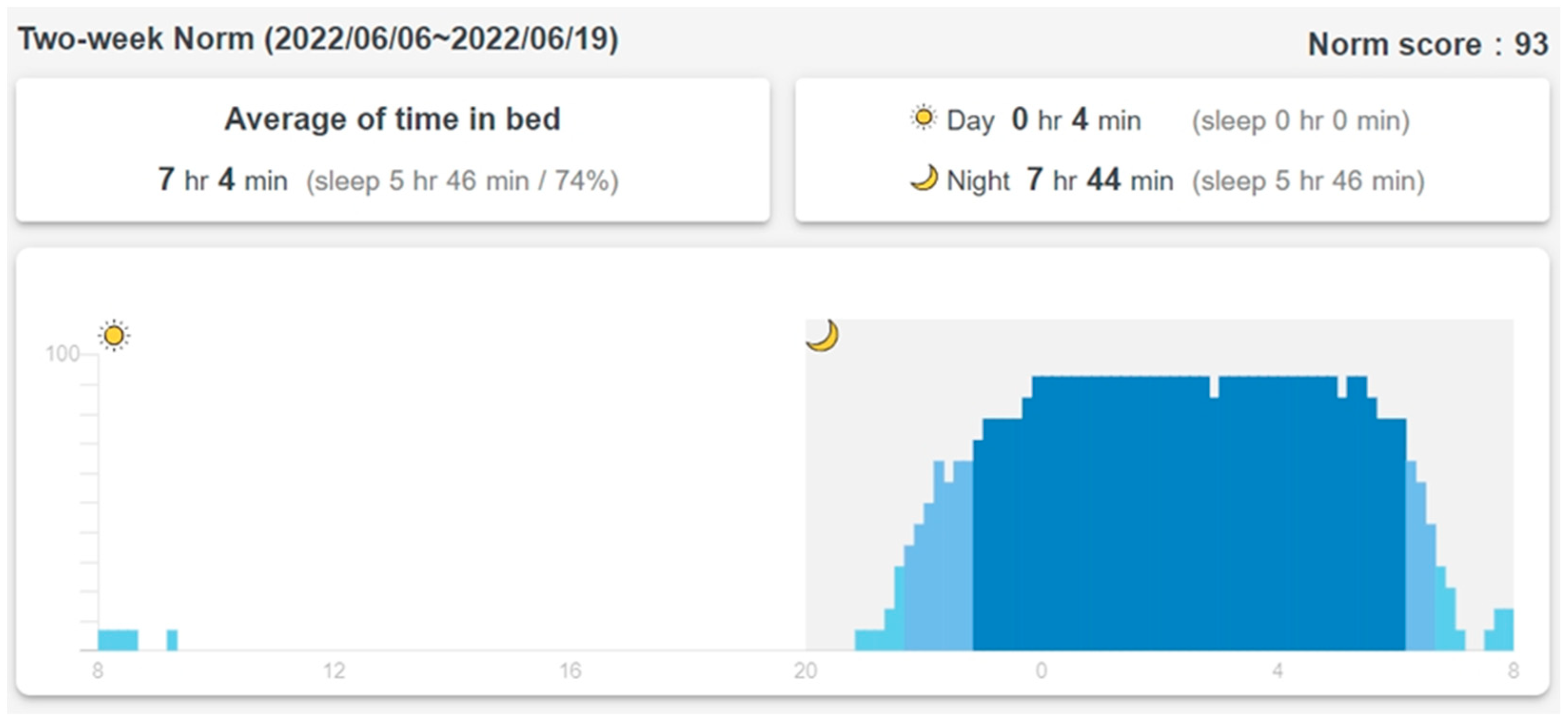The width and height of the screenshot is (1568, 721).
Task: Click the 100 label on the y-axis
Action: 62,353
